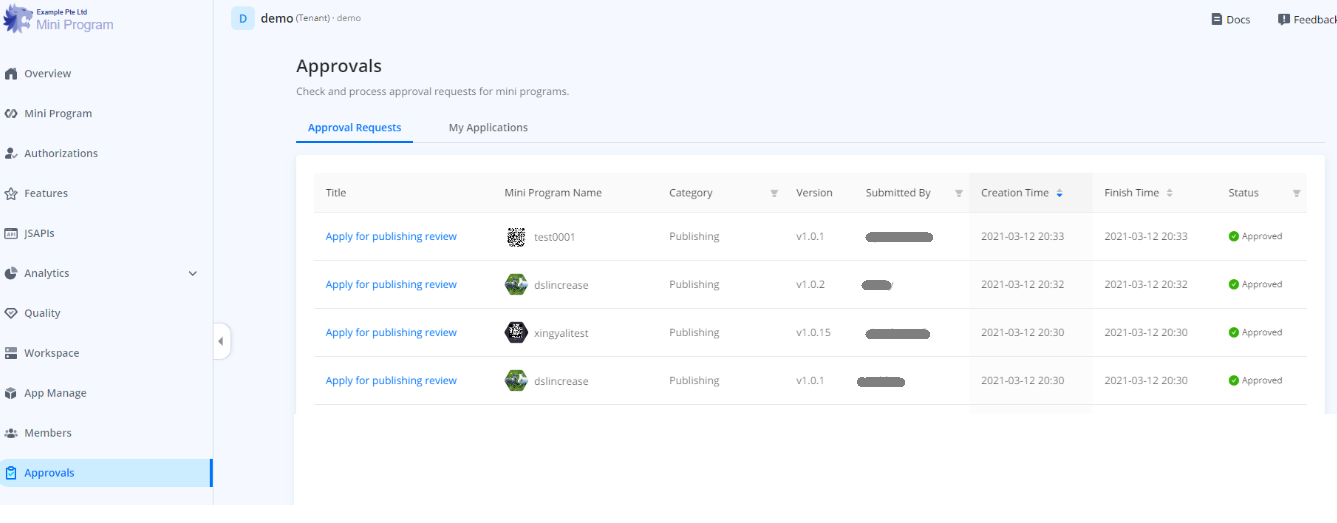
Task: Click the JSAPIs icon in sidebar
Action: click(11, 234)
